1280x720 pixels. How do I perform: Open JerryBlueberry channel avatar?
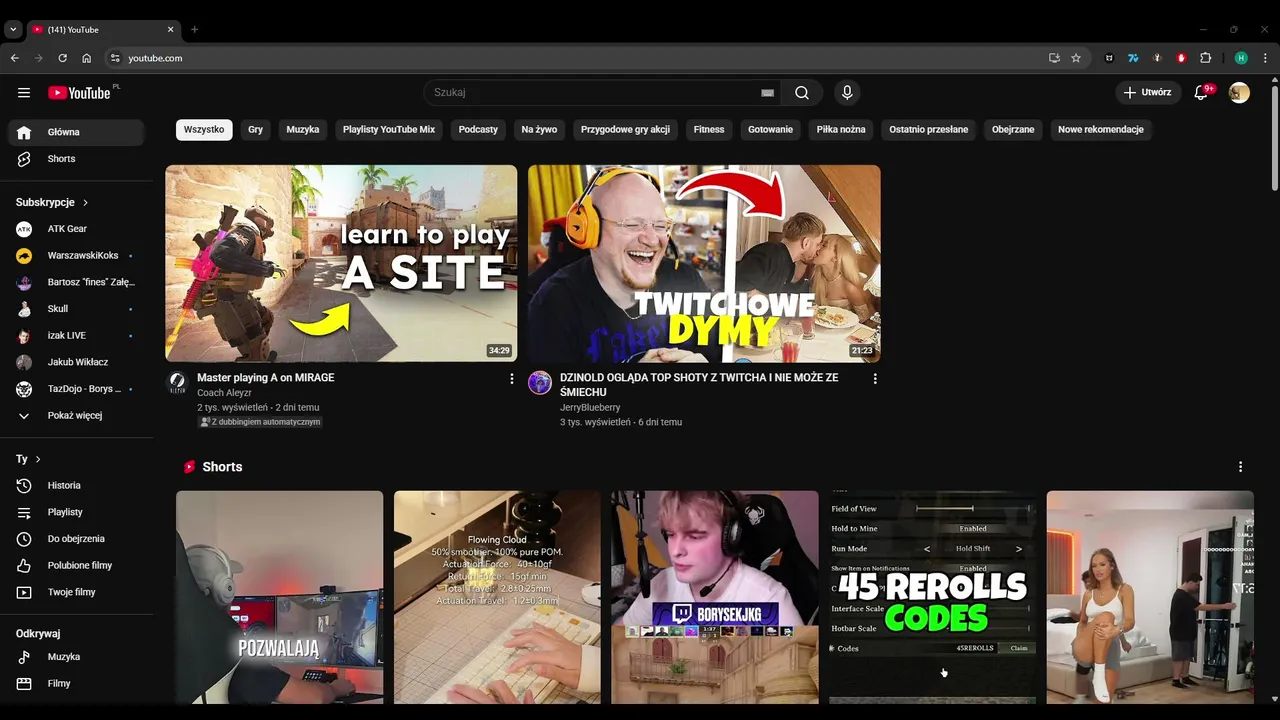tap(540, 383)
